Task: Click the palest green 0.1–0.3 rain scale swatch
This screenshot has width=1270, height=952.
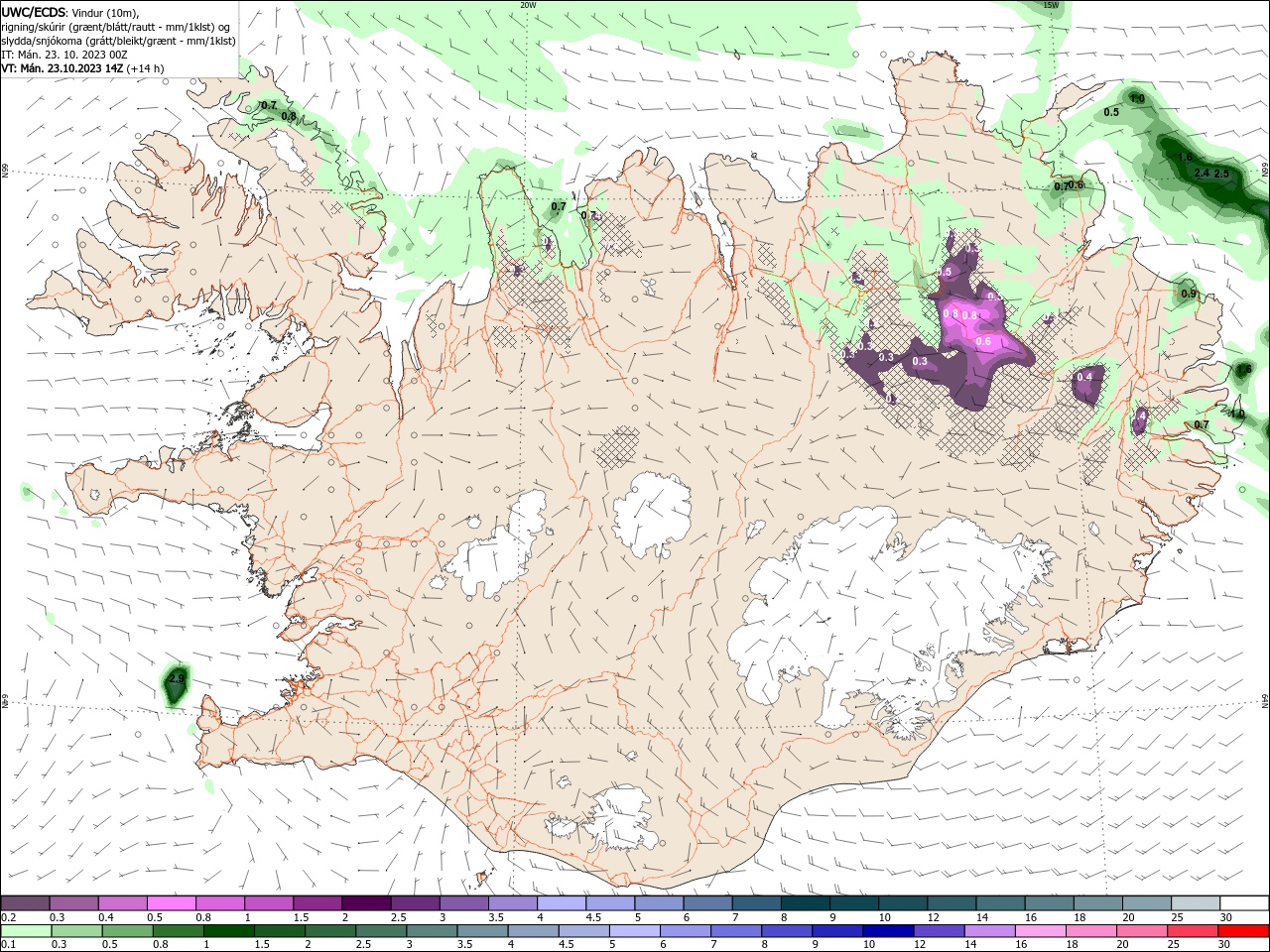Action: [26, 931]
